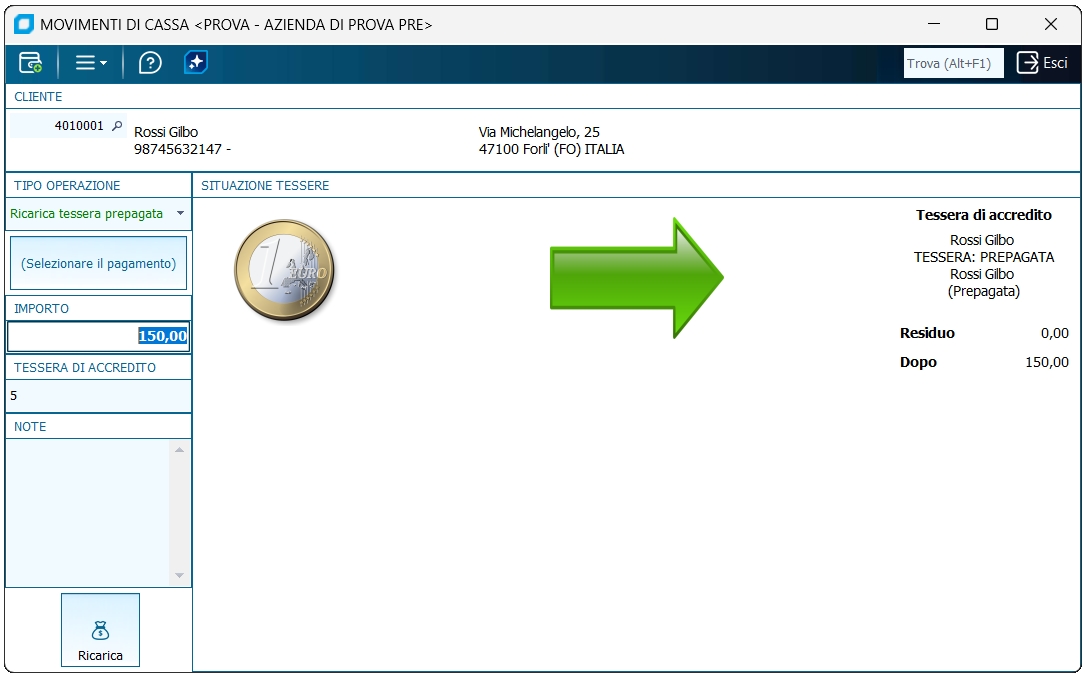Click the Tessera di accredito heading text
Image resolution: width=1085 pixels, height=676 pixels.
coord(983,215)
